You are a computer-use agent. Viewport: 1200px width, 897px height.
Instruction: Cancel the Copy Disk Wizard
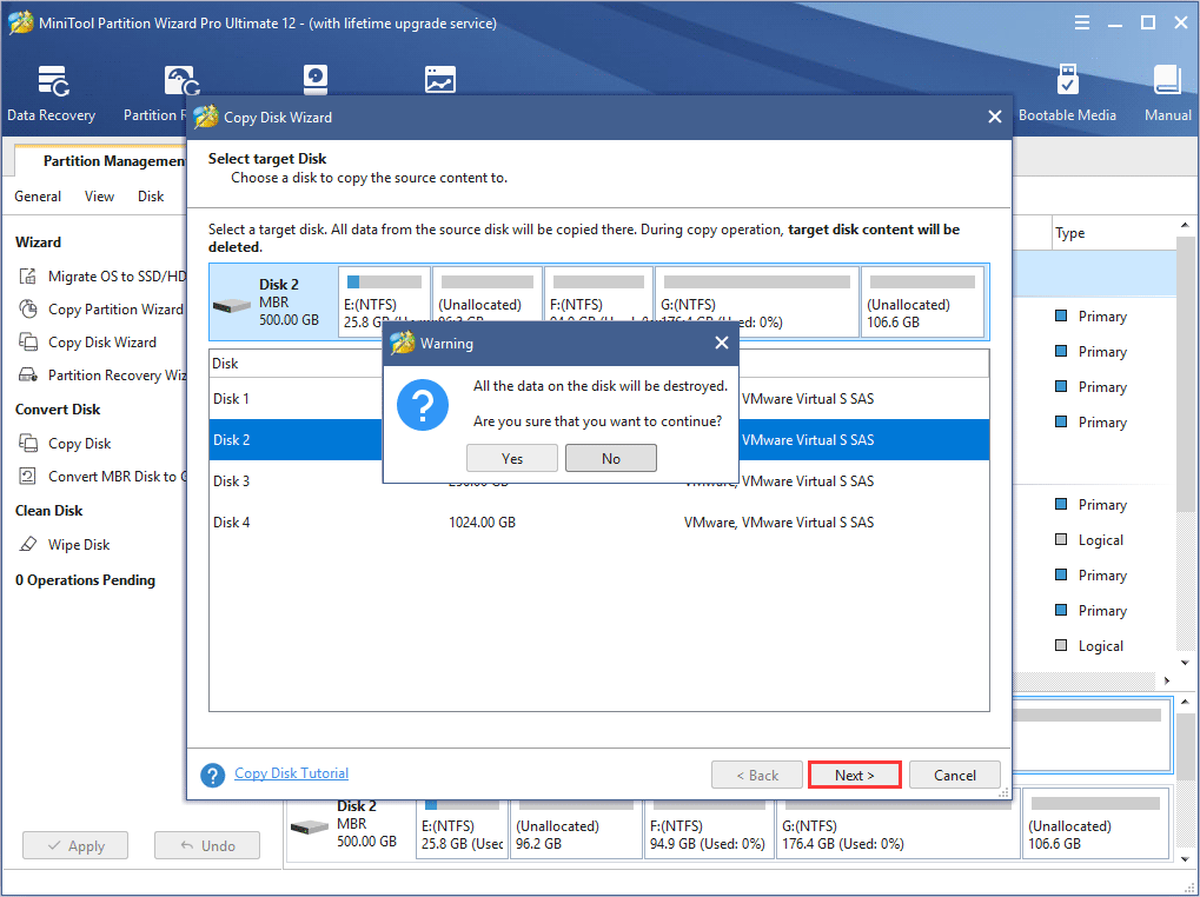coord(955,775)
